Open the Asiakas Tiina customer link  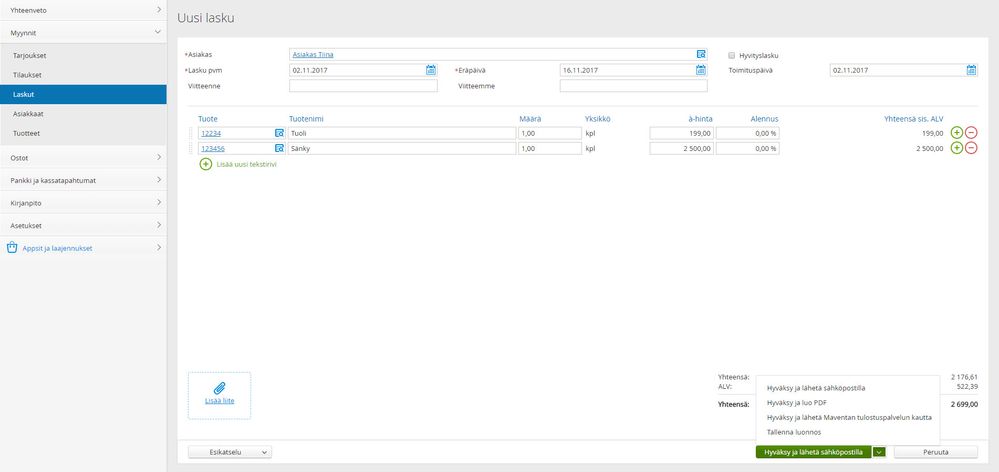(x=313, y=55)
